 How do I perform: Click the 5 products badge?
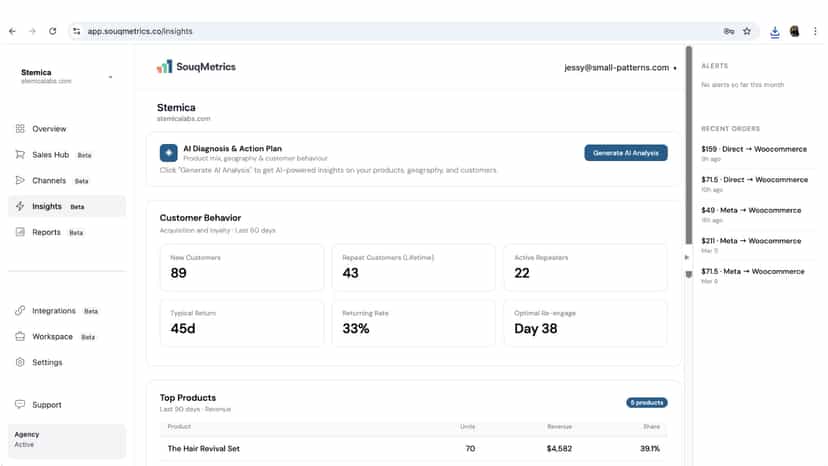[x=647, y=403]
